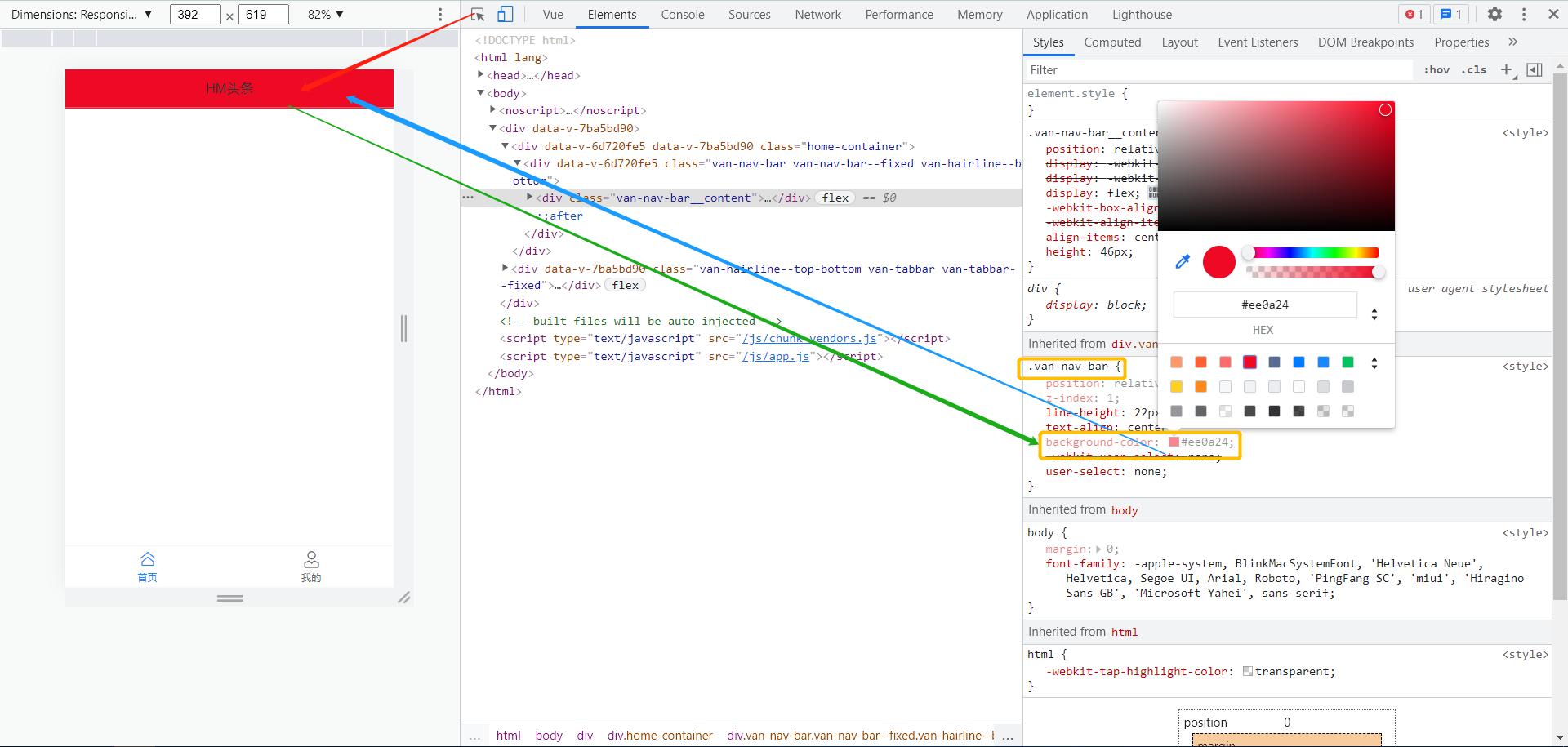Switch to the Layout tab
Image resolution: width=1568 pixels, height=747 pixels.
(1180, 42)
